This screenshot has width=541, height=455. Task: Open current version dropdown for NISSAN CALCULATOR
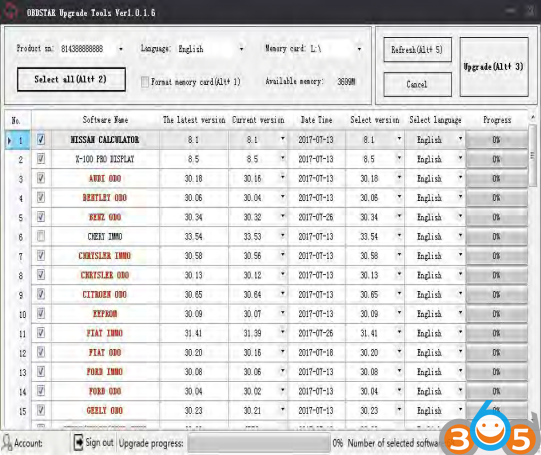[283, 139]
